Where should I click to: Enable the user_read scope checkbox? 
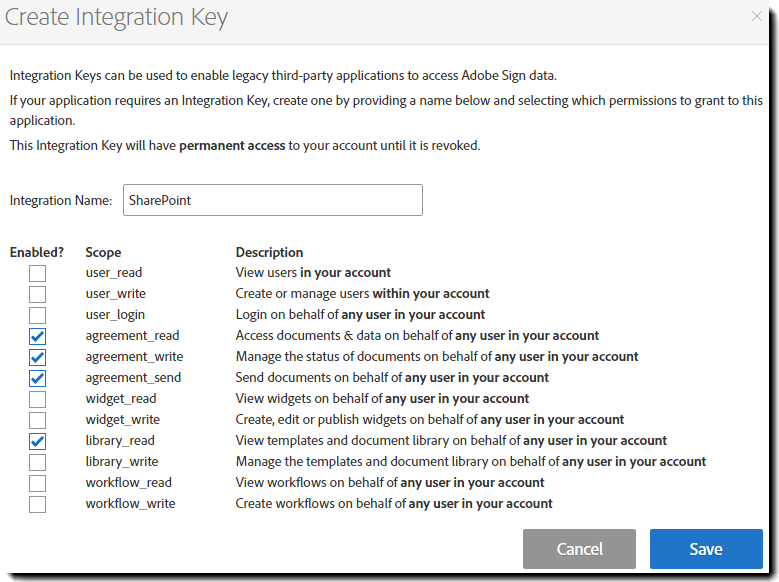[x=37, y=273]
